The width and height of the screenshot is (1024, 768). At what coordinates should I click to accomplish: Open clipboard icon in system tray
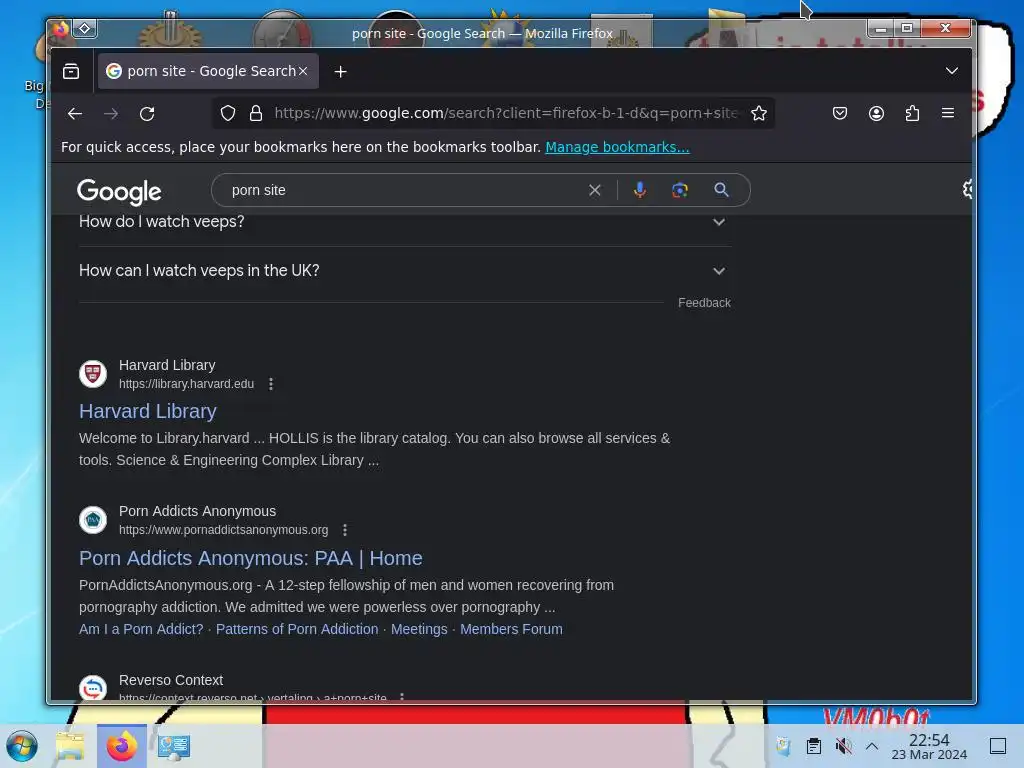[814, 746]
